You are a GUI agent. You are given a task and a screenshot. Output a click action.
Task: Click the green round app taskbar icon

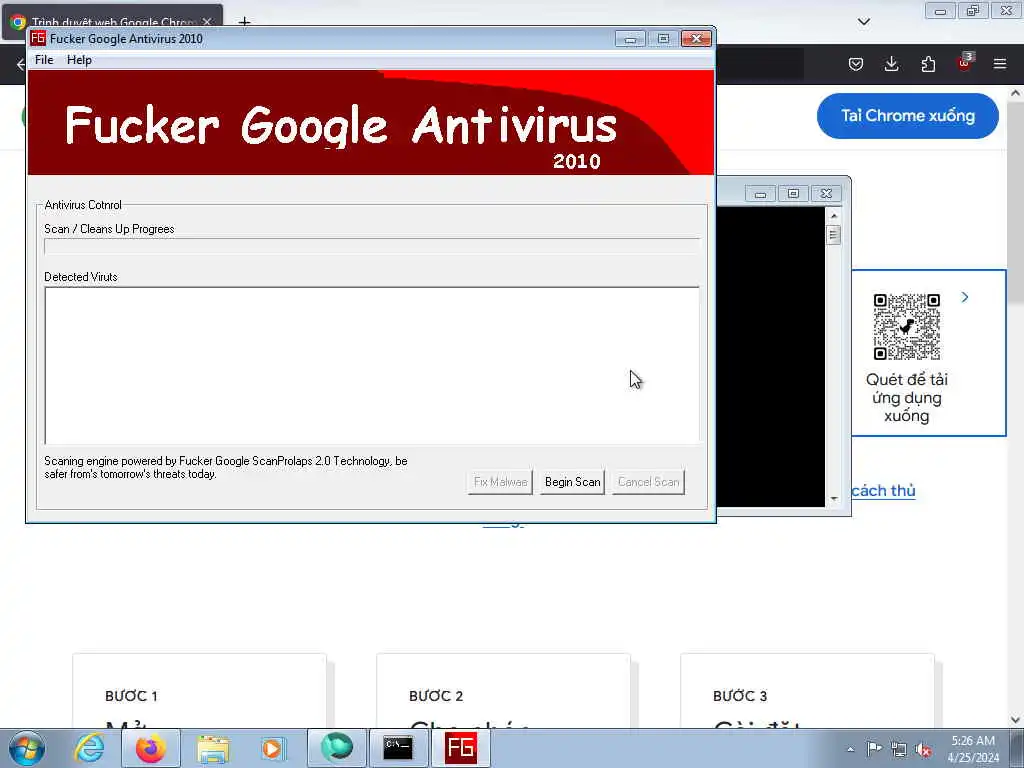coord(336,748)
